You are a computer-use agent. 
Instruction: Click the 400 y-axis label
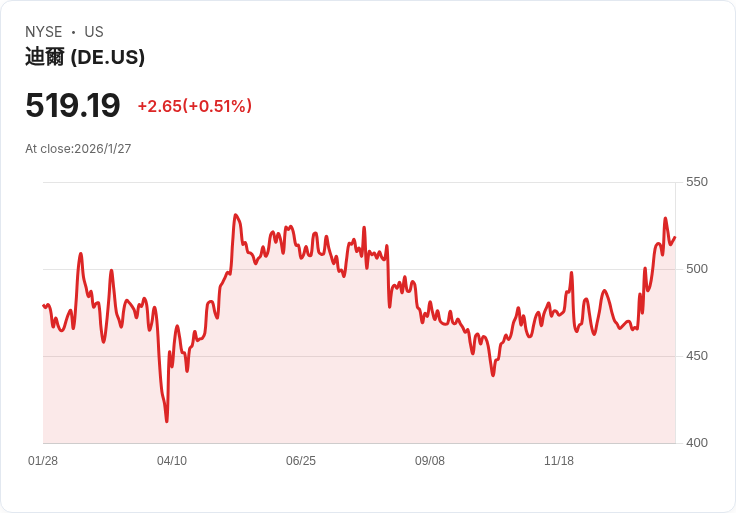(696, 443)
